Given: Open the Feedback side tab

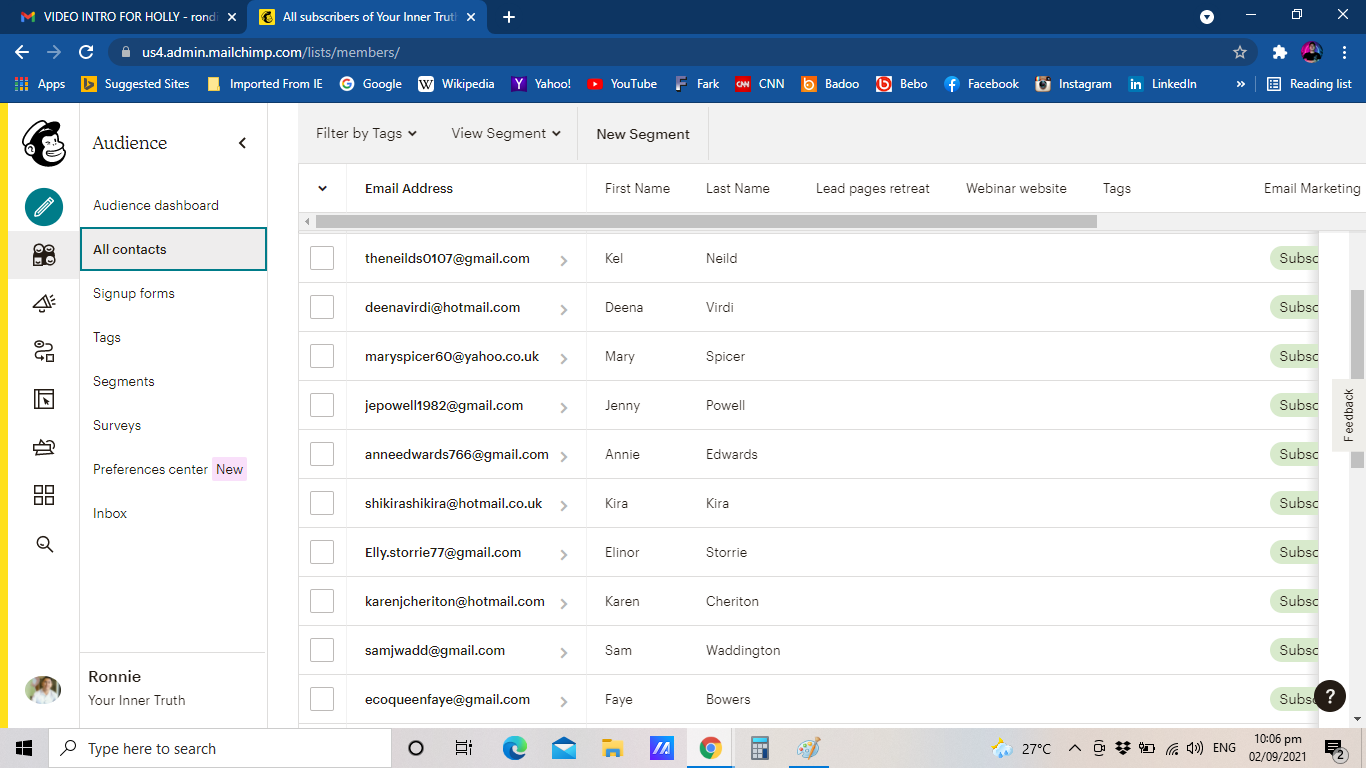Looking at the screenshot, I should [x=1348, y=415].
